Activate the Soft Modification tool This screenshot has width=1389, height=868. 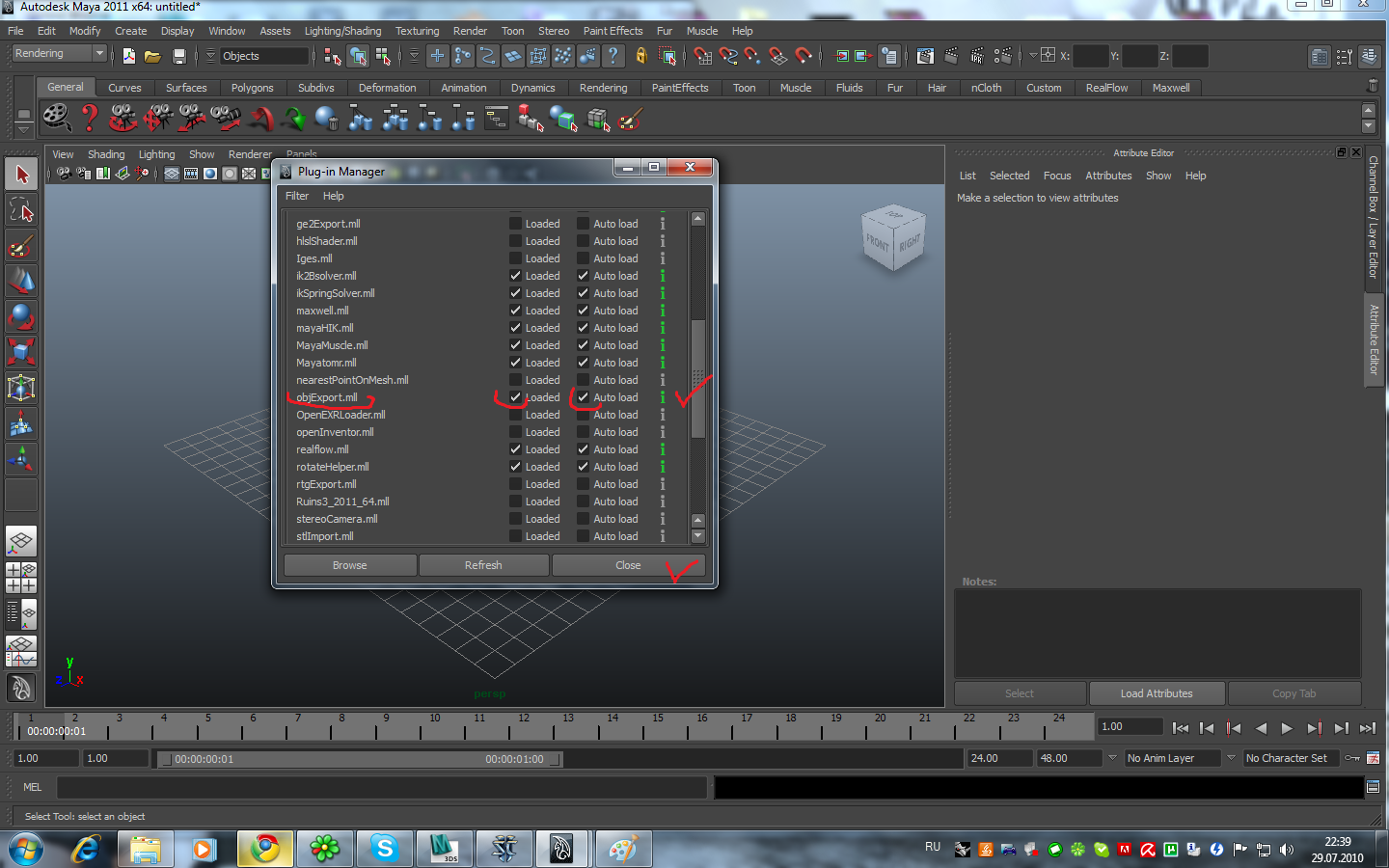21,423
